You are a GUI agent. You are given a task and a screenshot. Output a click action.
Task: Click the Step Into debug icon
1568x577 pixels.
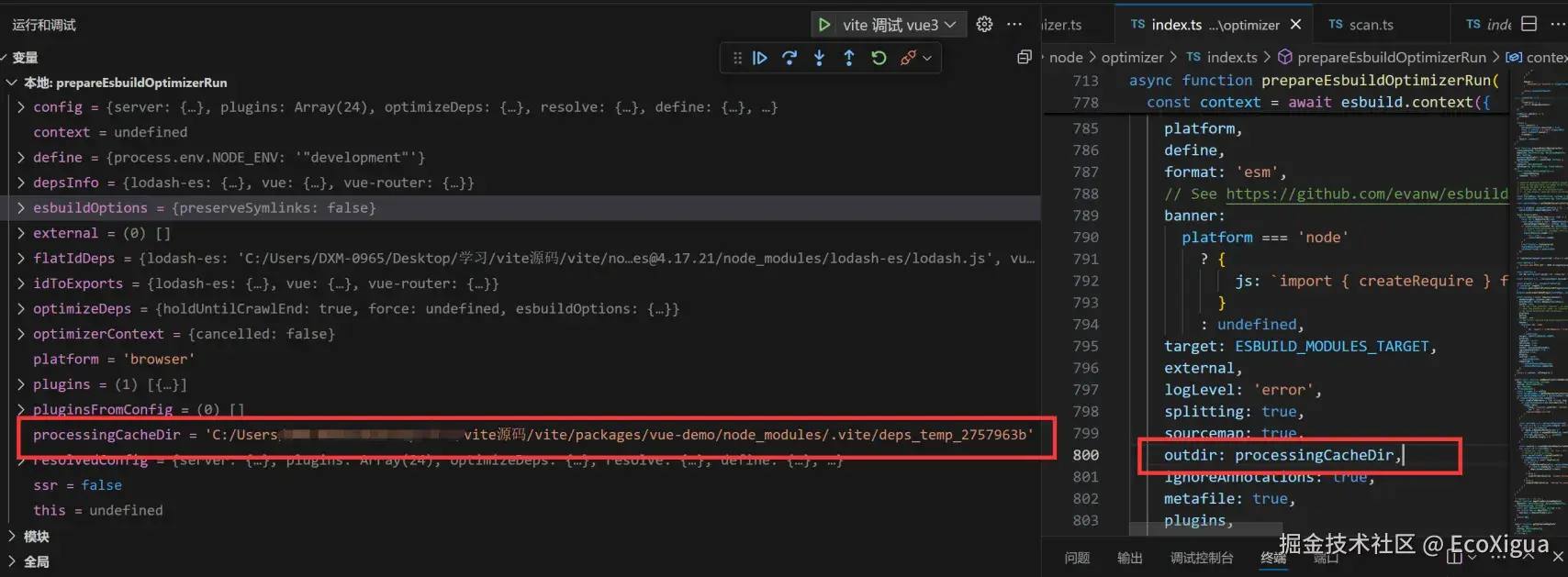click(x=819, y=58)
